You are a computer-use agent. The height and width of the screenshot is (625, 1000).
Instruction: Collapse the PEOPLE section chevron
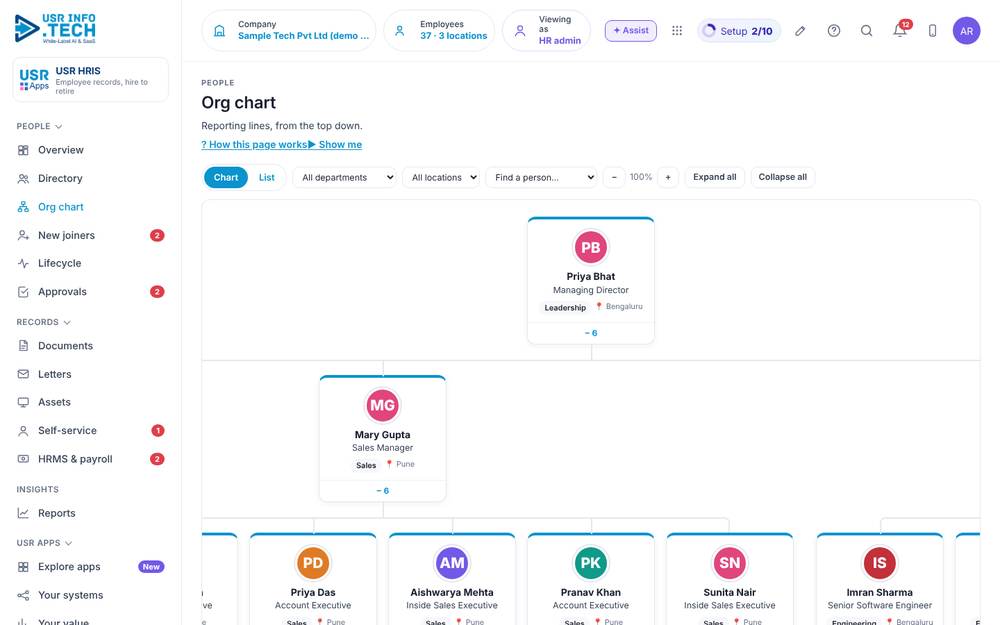(x=59, y=127)
